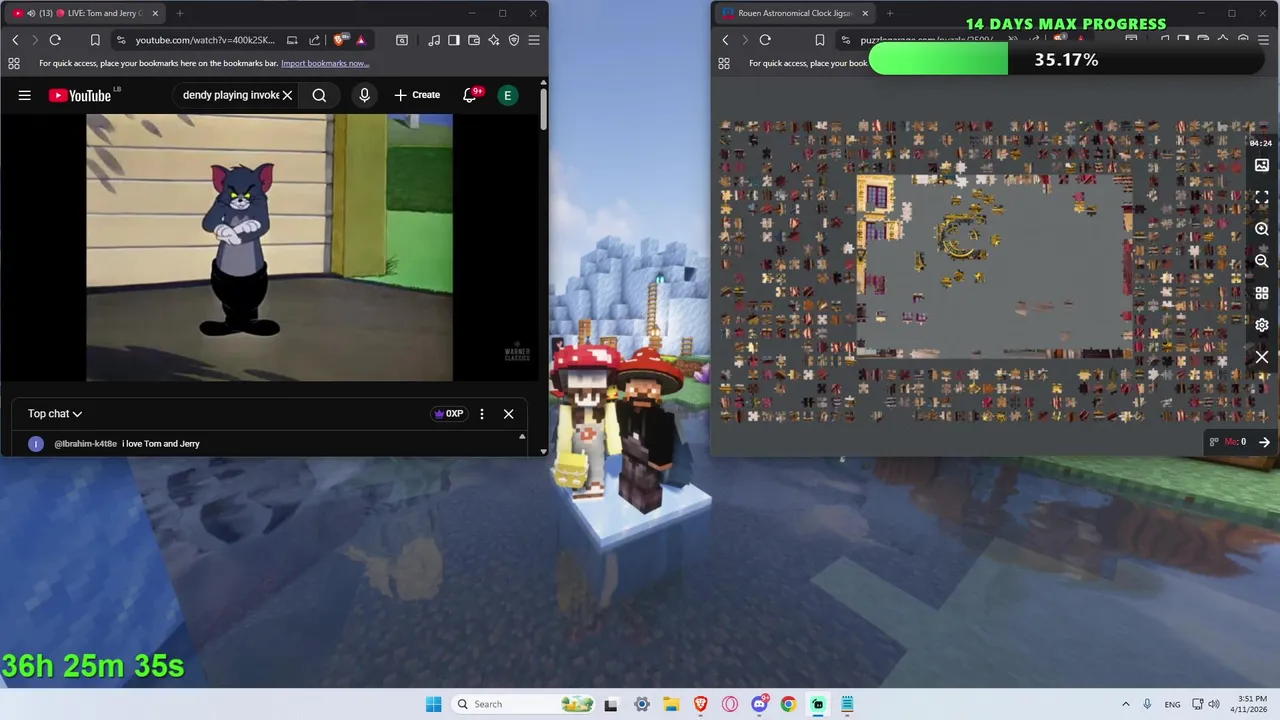Screen dimensions: 1280x720
Task: Close the puzzle with X icon in sidebar
Action: pos(1262,357)
